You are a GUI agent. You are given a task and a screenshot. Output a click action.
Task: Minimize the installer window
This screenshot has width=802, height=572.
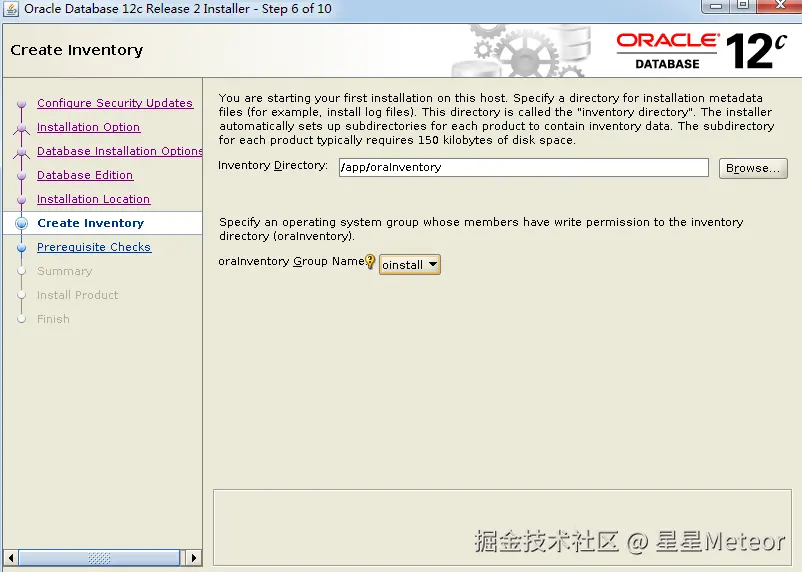click(716, 6)
